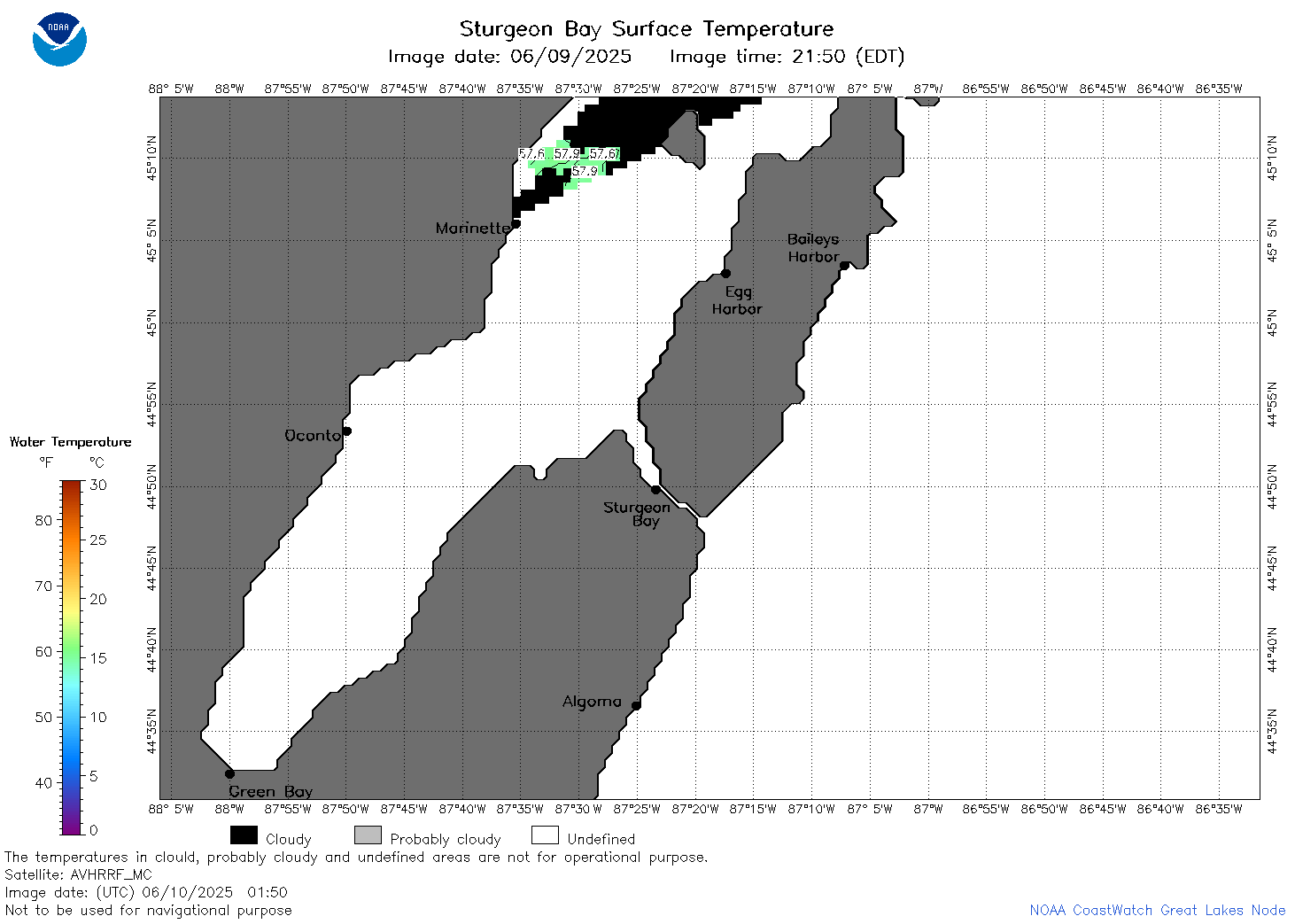The image size is (1295, 924).
Task: Click the Algoma city marker dot
Action: point(636,705)
